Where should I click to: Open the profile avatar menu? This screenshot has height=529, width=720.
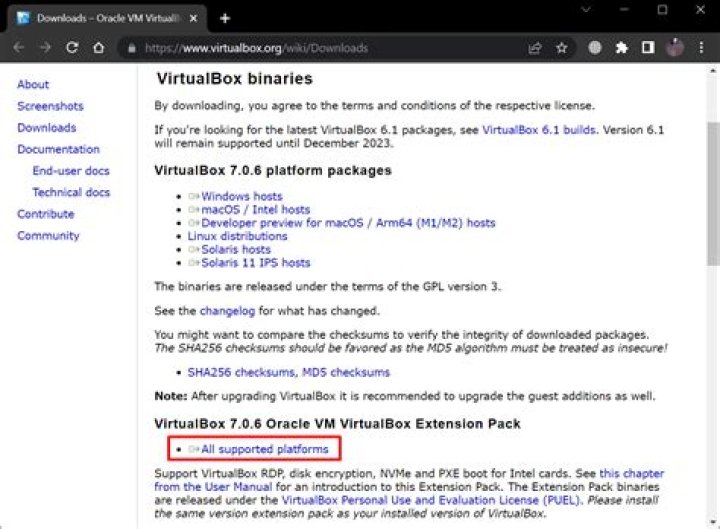pos(675,47)
